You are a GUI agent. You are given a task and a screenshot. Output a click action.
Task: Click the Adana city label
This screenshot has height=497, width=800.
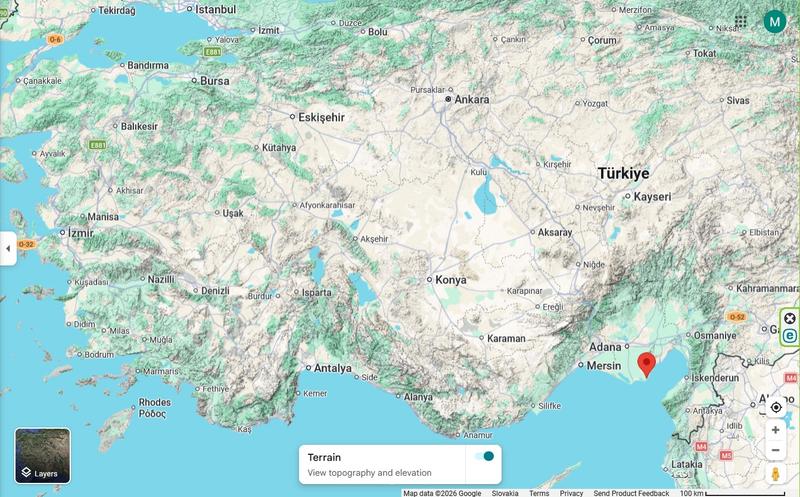605,347
